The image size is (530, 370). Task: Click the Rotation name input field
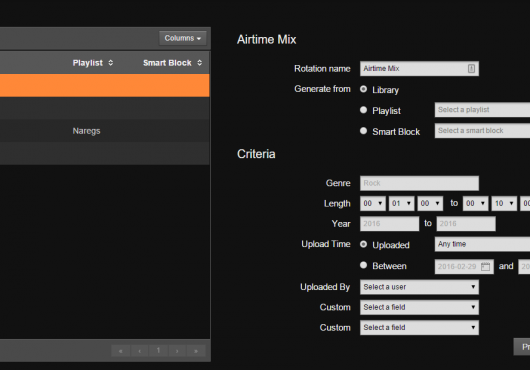coord(419,69)
